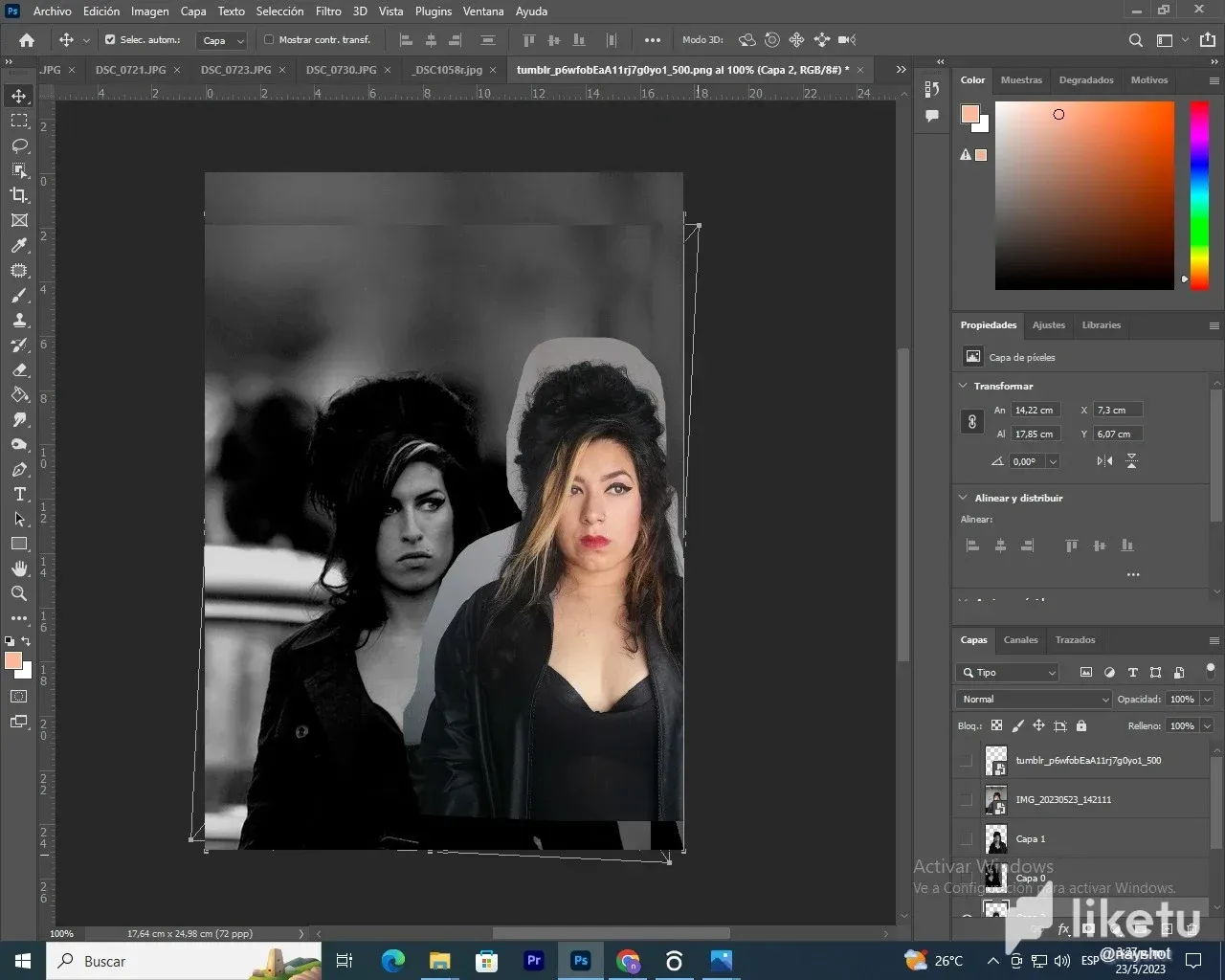This screenshot has height=980, width=1225.
Task: Choose the Crop tool
Action: [x=19, y=195]
